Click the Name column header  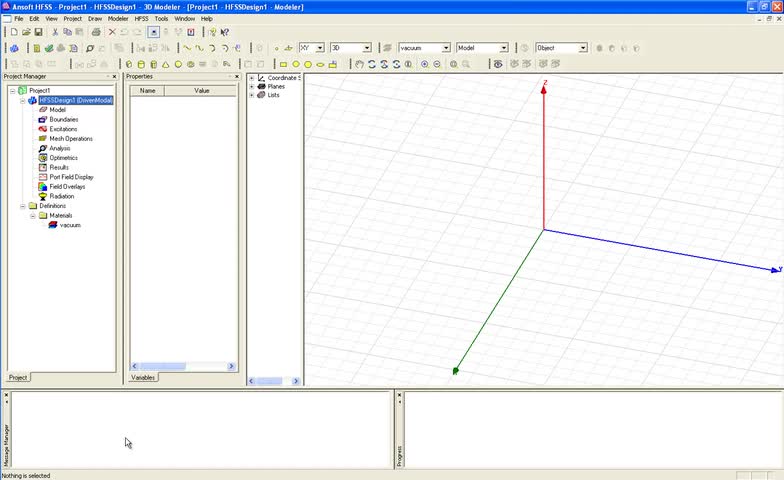[x=147, y=90]
